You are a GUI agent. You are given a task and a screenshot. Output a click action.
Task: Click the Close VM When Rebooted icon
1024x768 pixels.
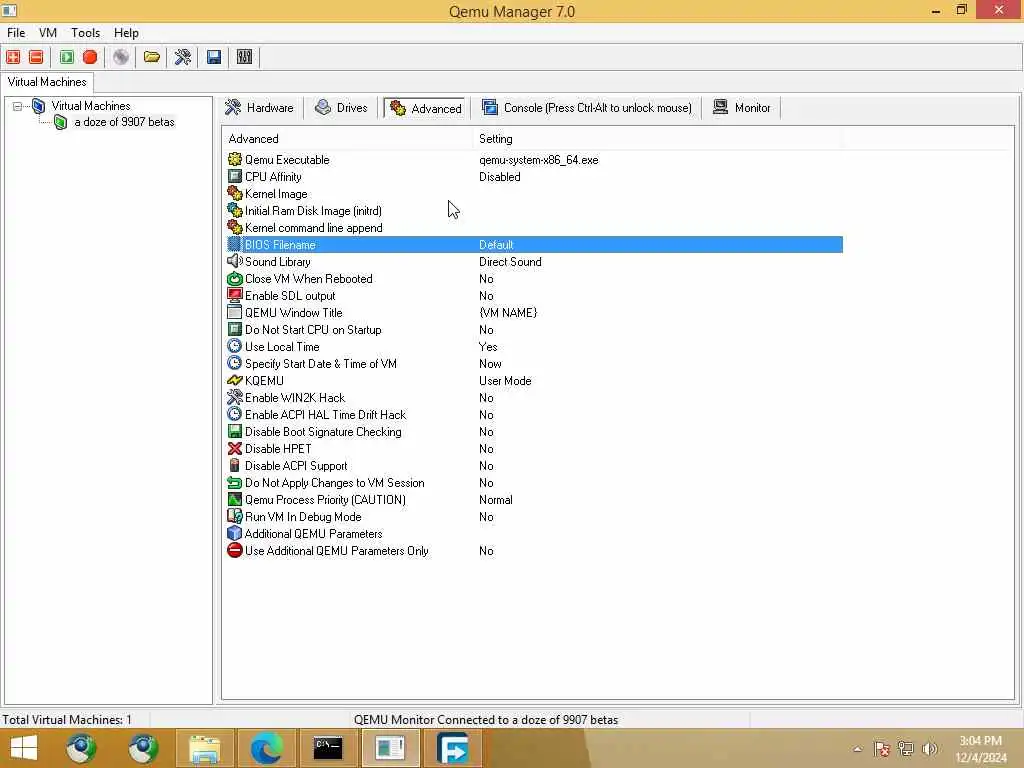[x=234, y=278]
